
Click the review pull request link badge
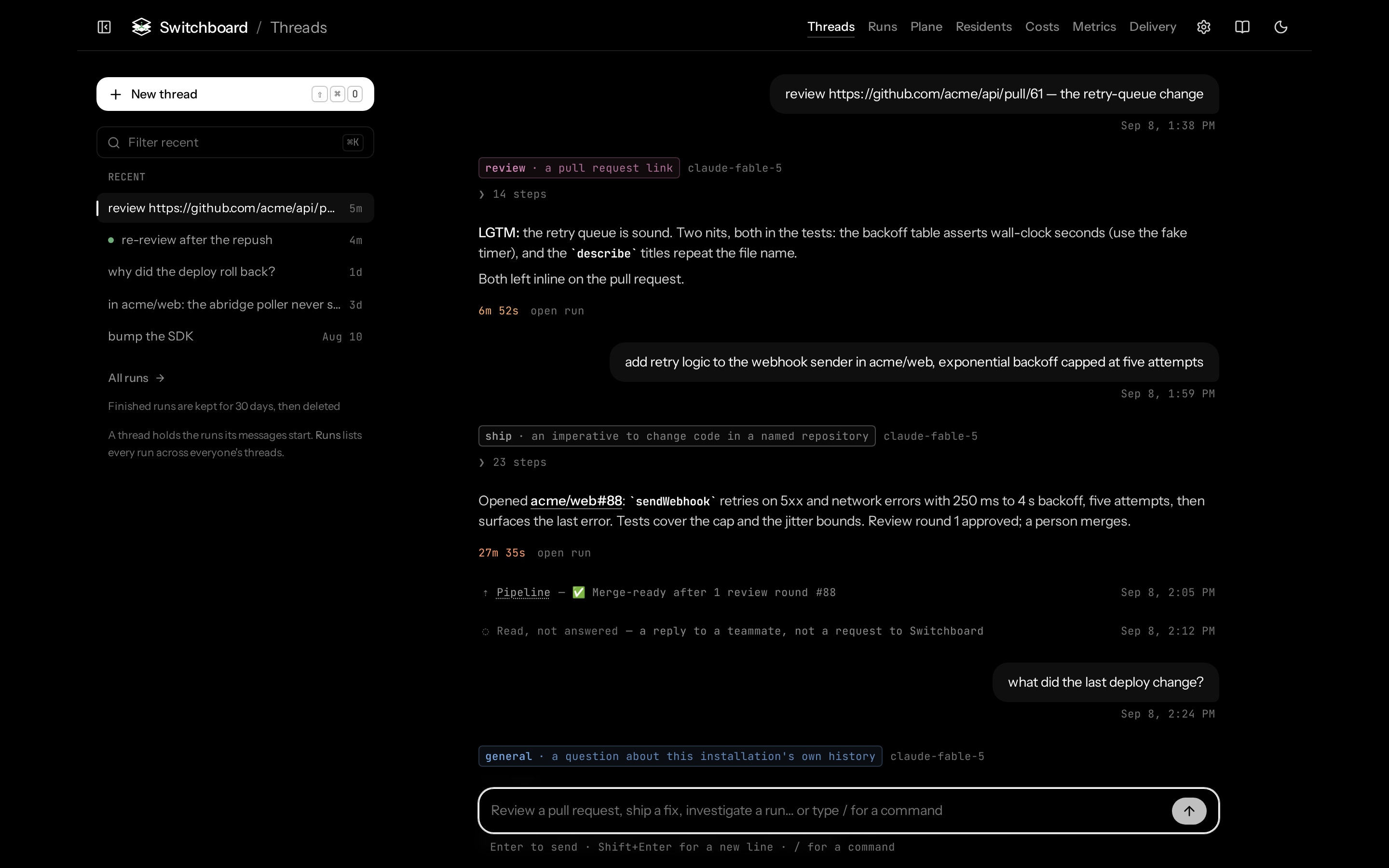tap(579, 168)
